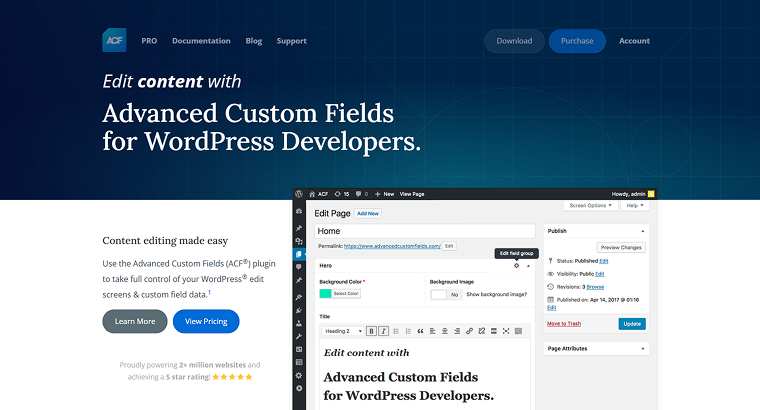Click the Purchase button in the header
The height and width of the screenshot is (410, 760).
(x=577, y=41)
